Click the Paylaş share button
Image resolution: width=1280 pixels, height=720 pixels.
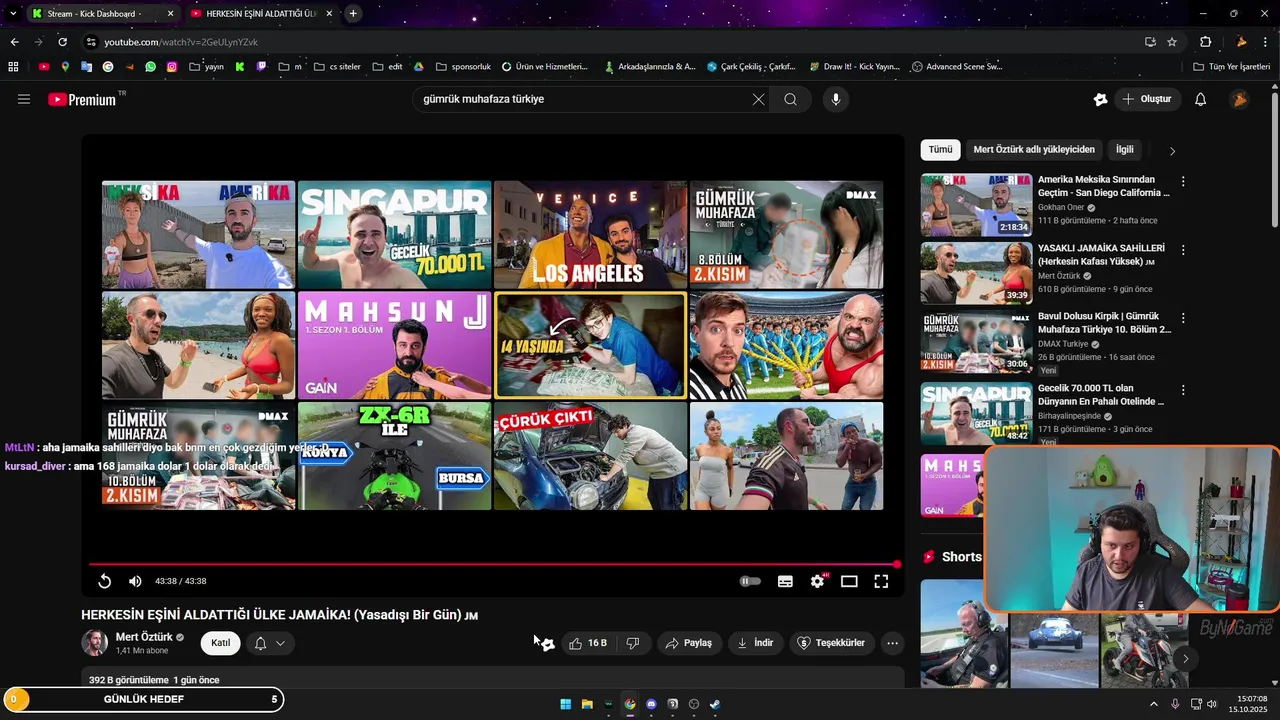(x=689, y=643)
